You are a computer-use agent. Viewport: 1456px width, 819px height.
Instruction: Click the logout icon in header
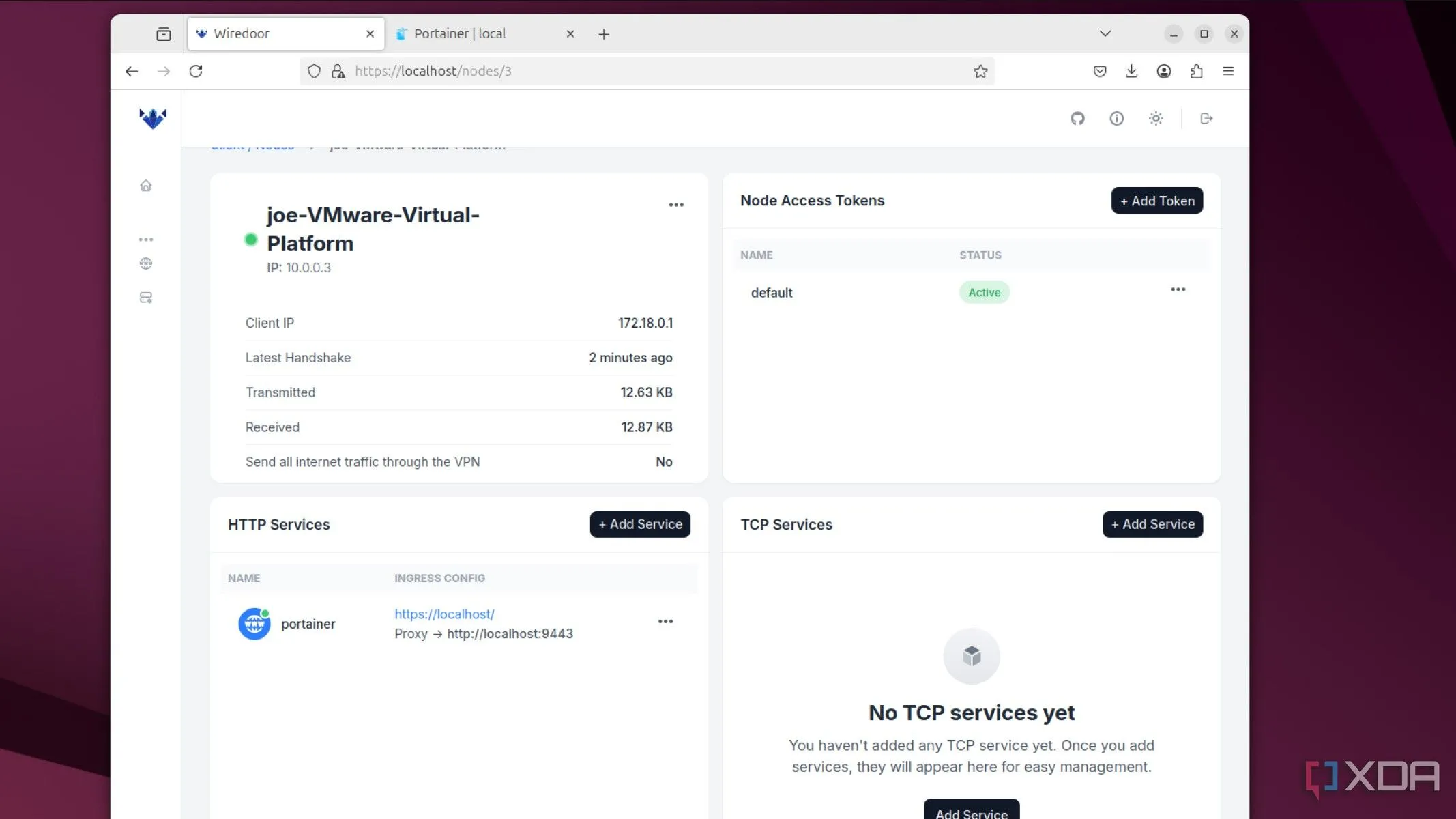click(1206, 119)
